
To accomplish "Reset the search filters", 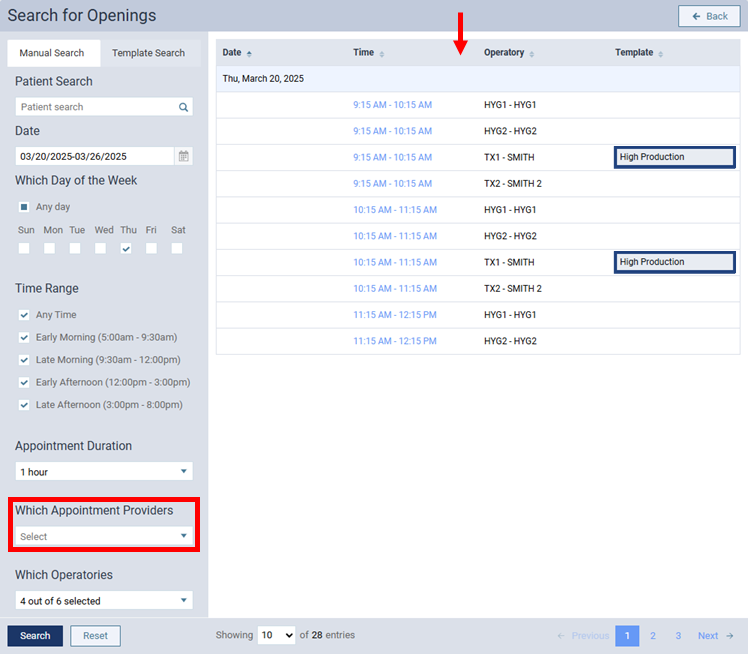I will (x=95, y=636).
